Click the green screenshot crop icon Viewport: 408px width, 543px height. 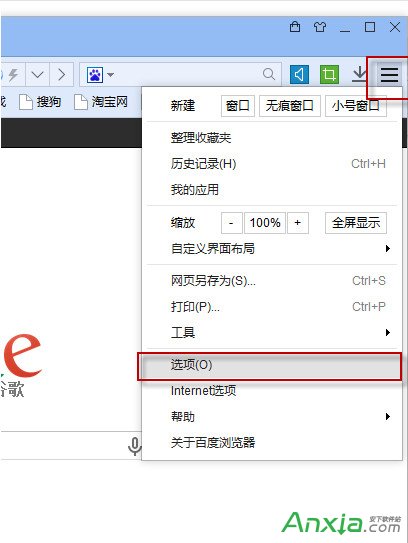pyautogui.click(x=329, y=74)
